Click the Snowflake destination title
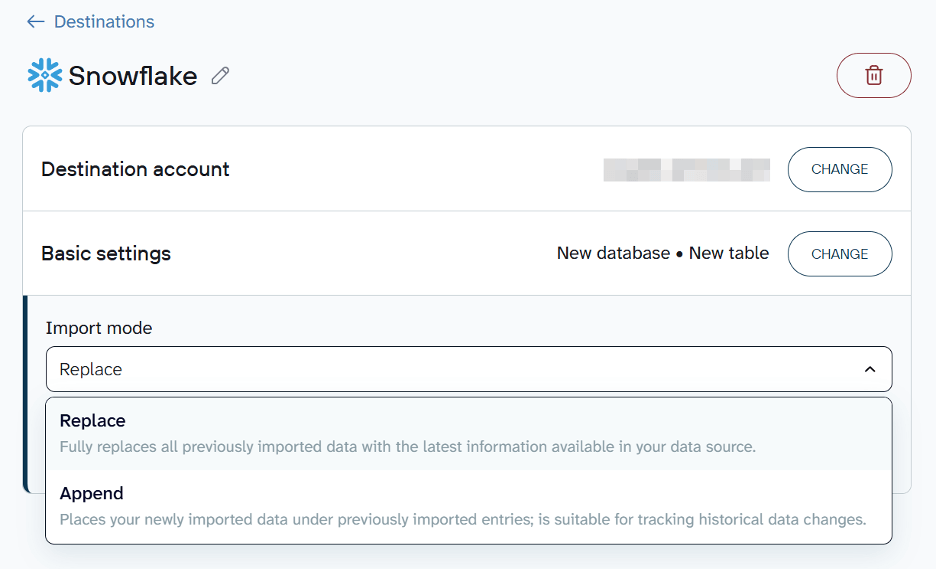The image size is (936, 570). coord(133,76)
